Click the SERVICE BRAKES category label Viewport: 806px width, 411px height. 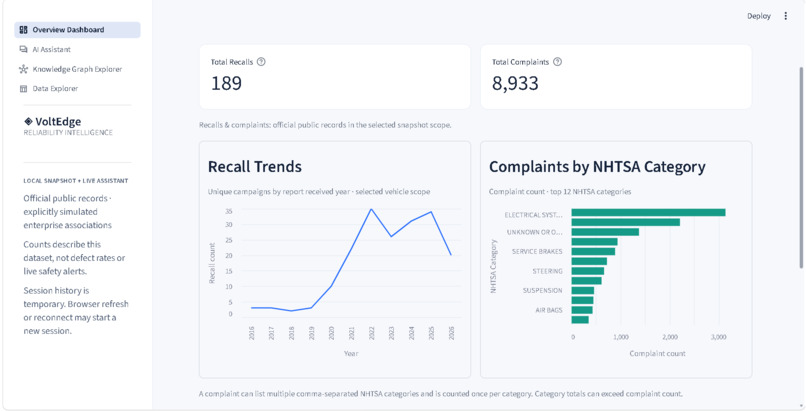537,252
